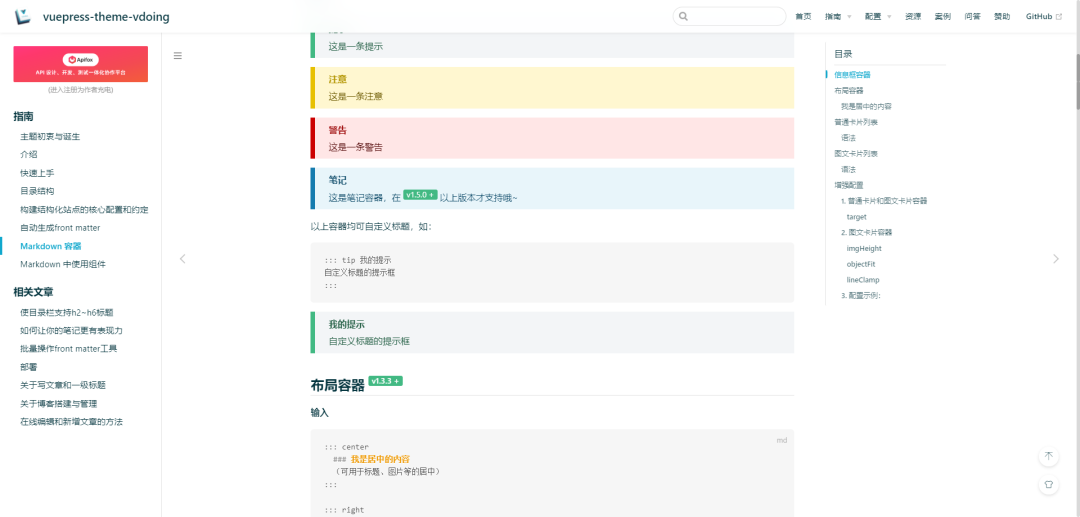This screenshot has width=1080, height=517.
Task: Open sidebar item 自动生成front matter
Action: click(60, 227)
